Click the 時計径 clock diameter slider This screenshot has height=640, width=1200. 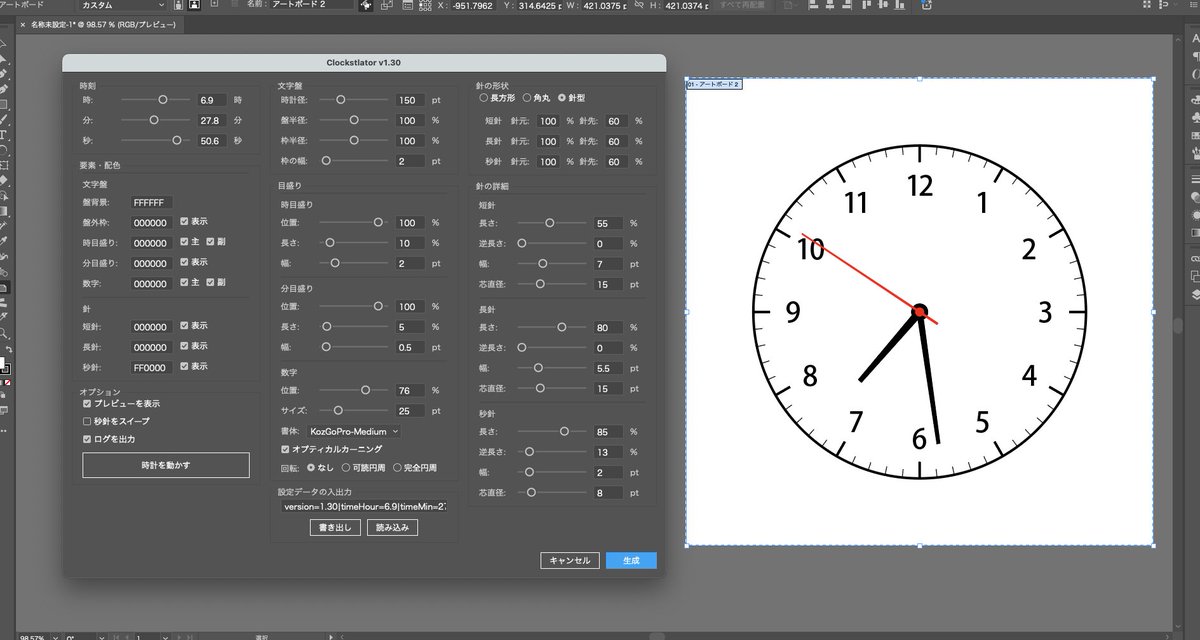pos(353,100)
